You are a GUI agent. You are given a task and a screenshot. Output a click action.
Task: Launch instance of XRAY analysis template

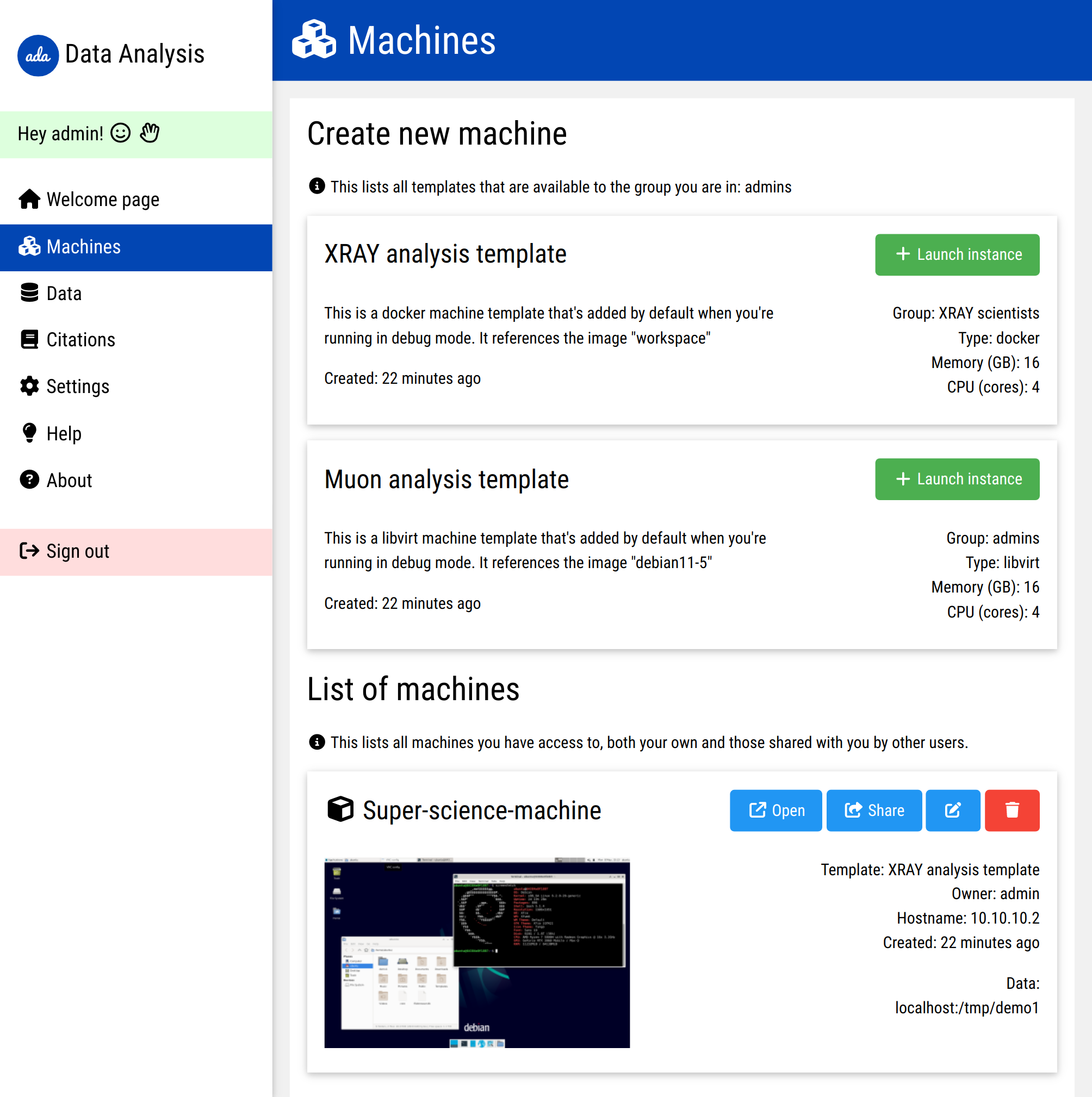pos(957,255)
